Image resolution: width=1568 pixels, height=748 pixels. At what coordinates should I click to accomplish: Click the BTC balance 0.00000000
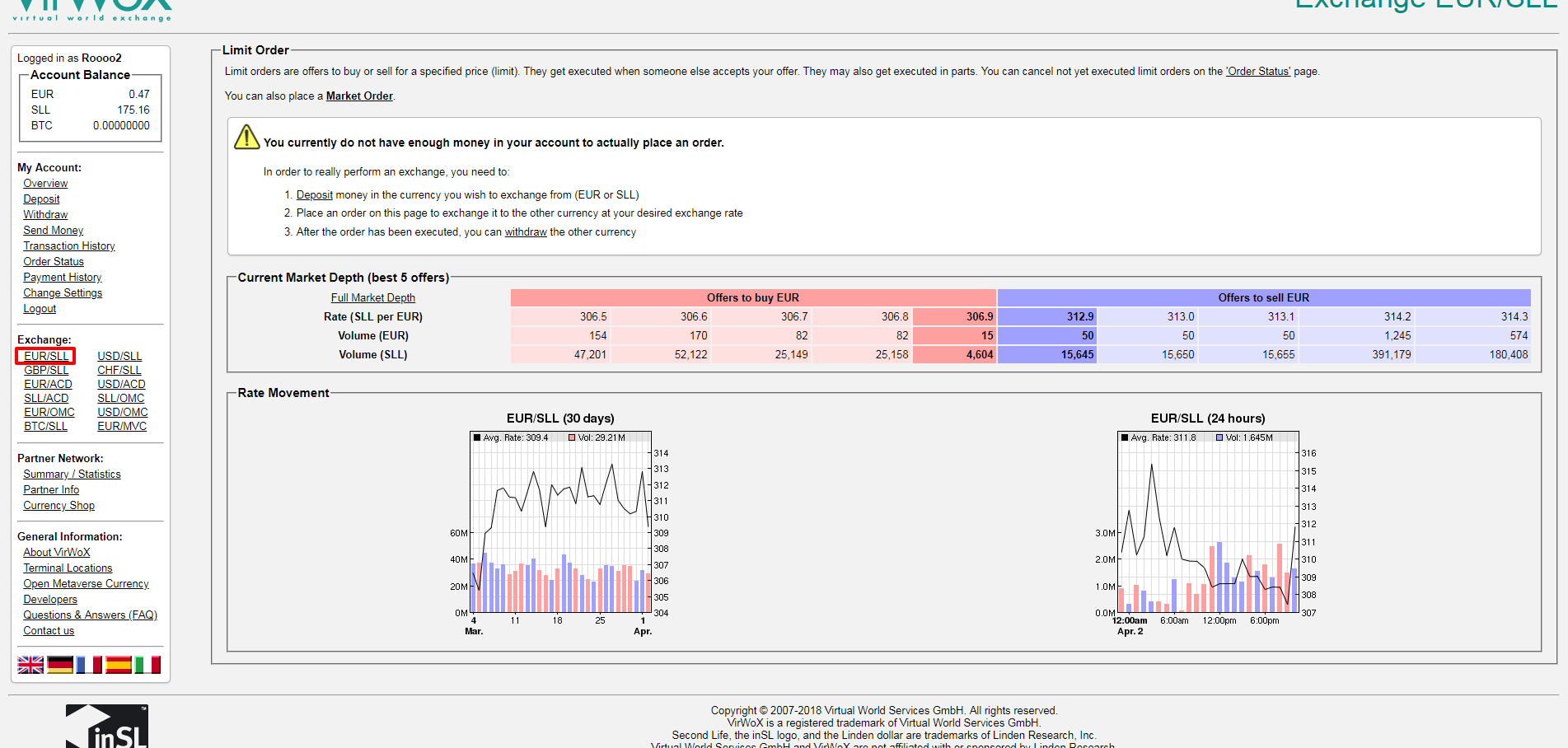point(121,126)
